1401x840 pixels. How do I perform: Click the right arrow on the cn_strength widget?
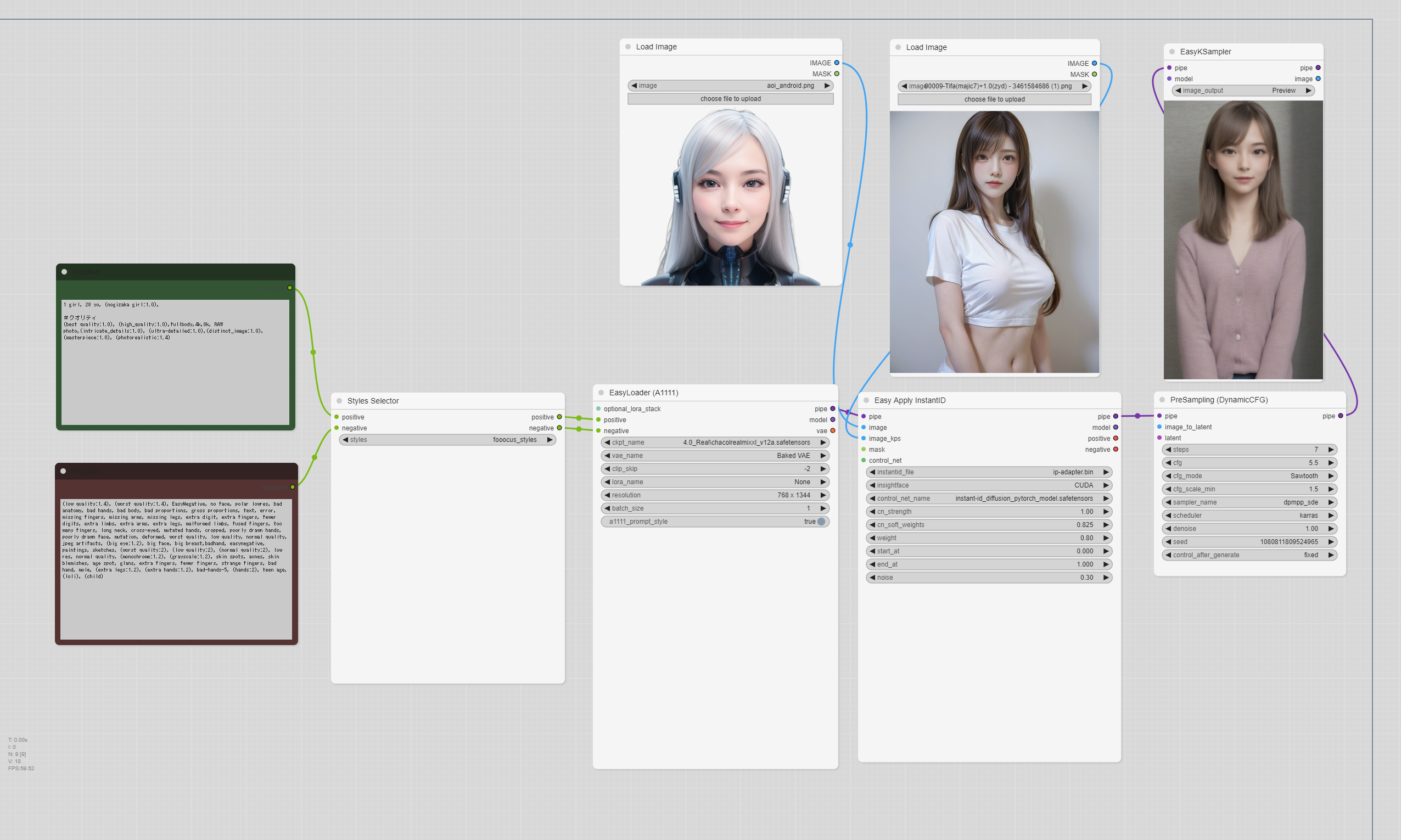[1106, 512]
